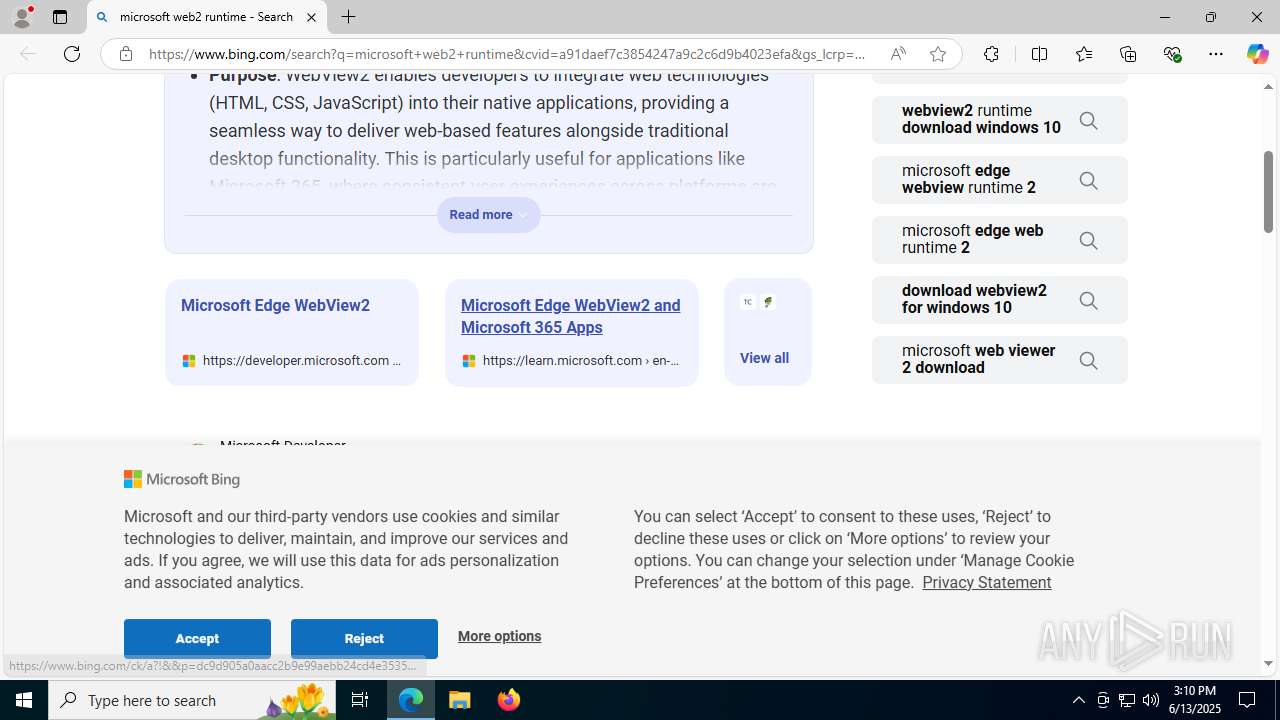The image size is (1280, 720).
Task: Open the Copilot sidebar icon
Action: point(1257,54)
